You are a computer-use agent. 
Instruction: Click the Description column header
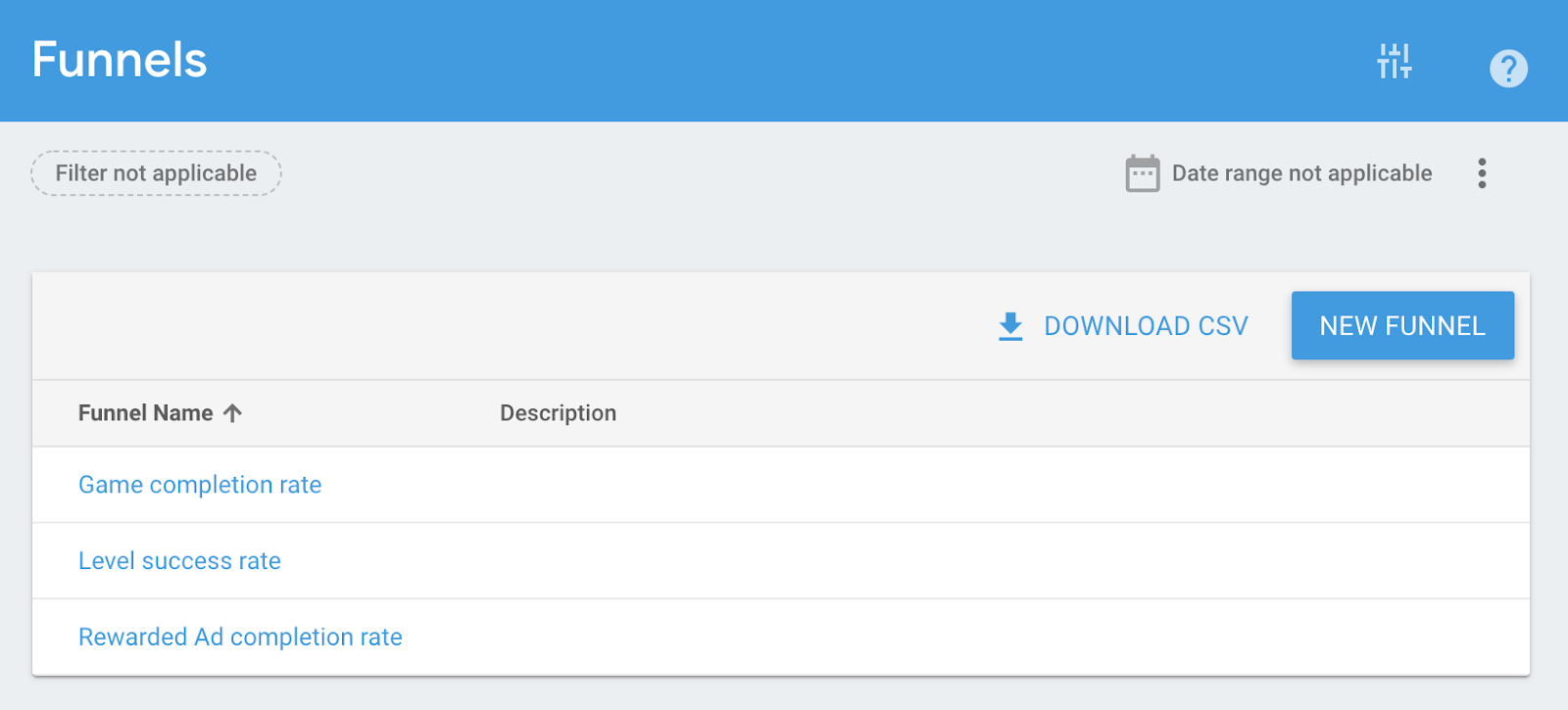click(x=558, y=413)
